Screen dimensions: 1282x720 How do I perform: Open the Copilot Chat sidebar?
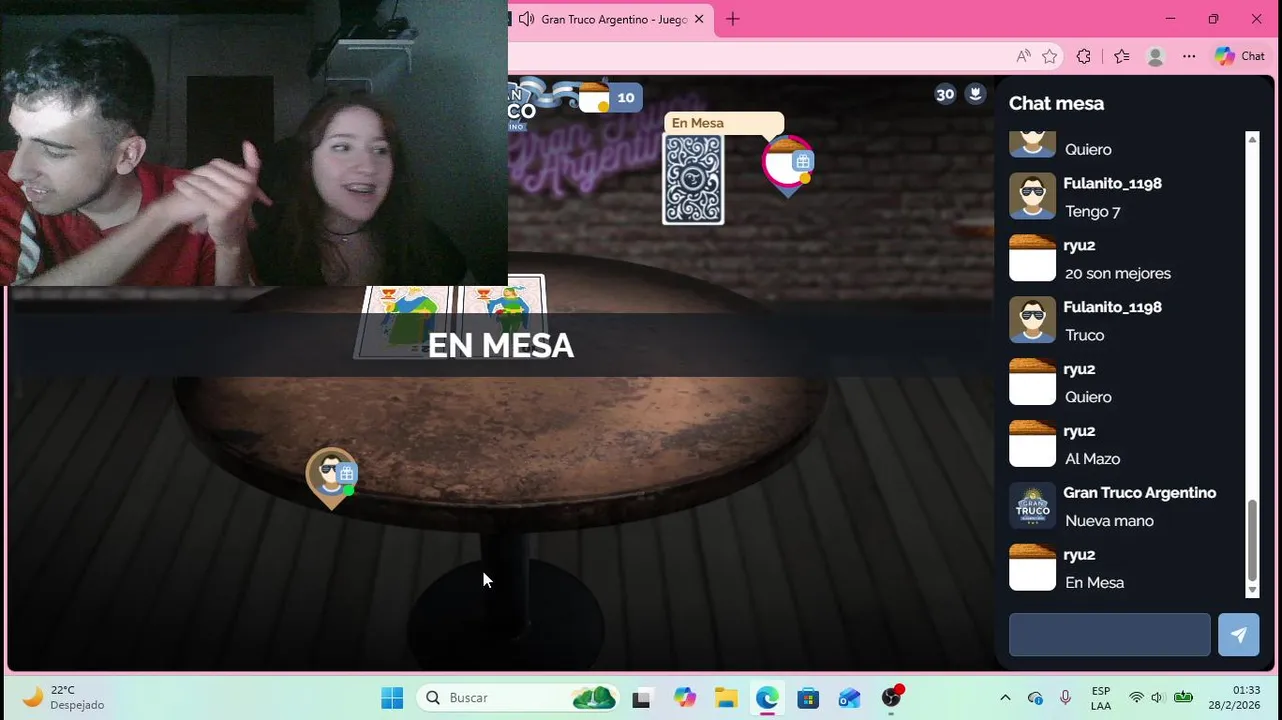click(x=1240, y=56)
